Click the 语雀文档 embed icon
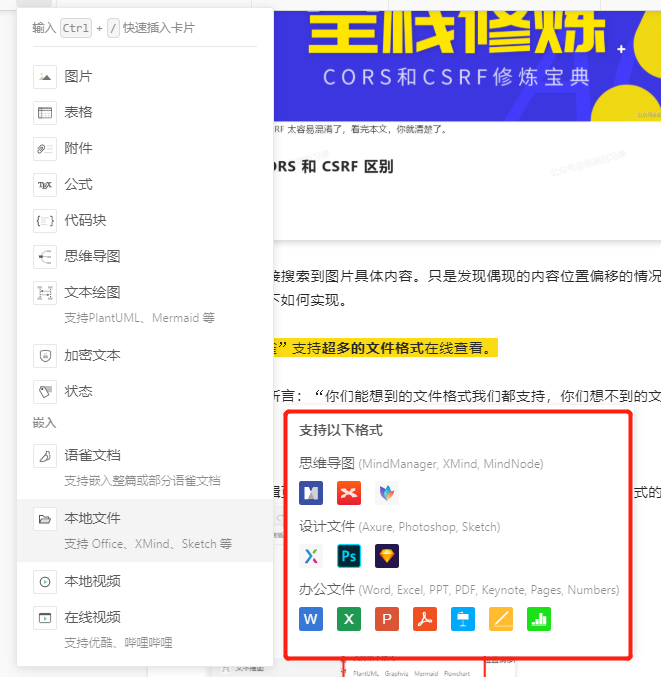Screen dimensions: 661x677 tap(45, 456)
